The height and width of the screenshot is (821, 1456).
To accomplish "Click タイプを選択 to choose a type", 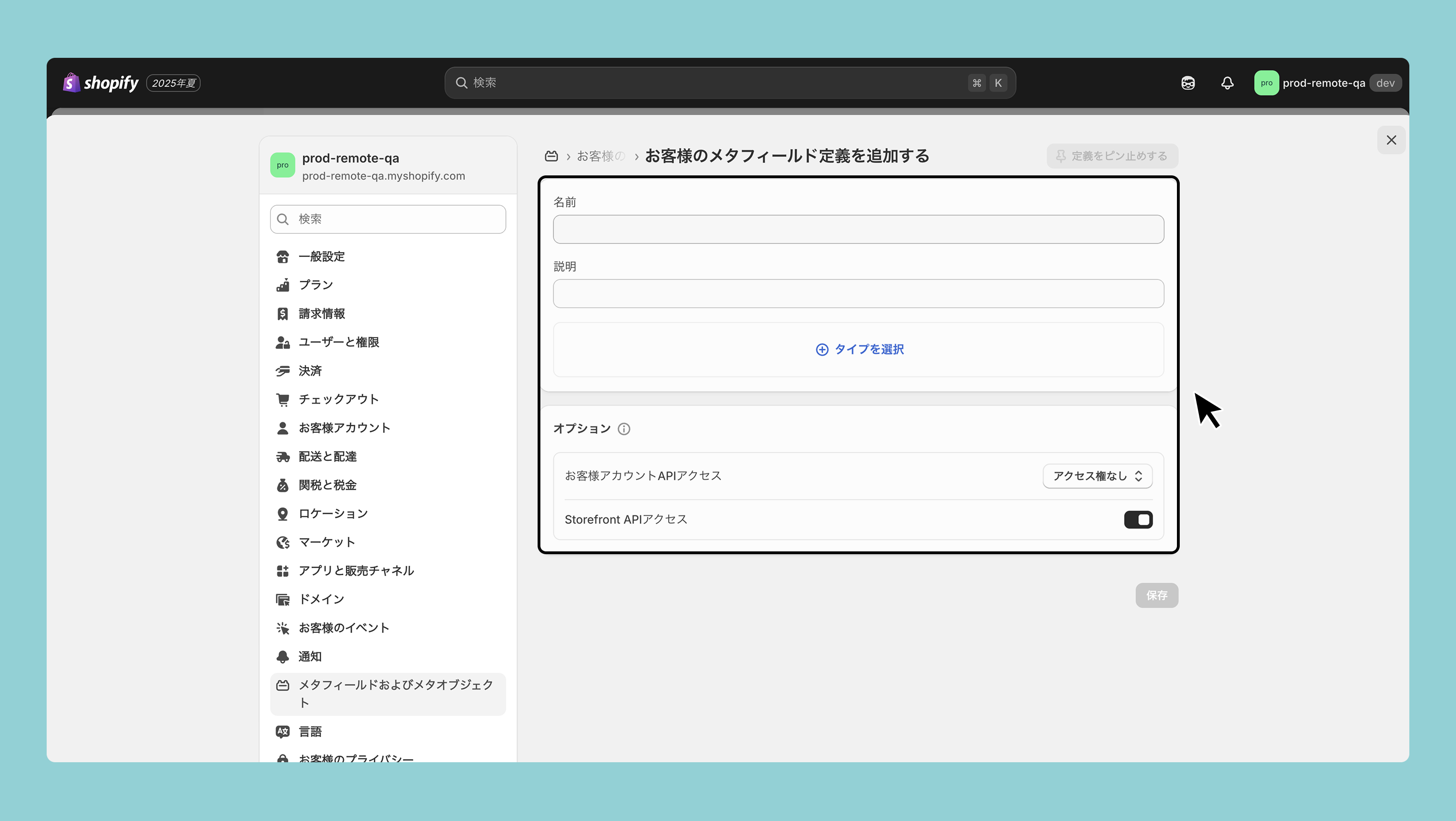I will [859, 349].
